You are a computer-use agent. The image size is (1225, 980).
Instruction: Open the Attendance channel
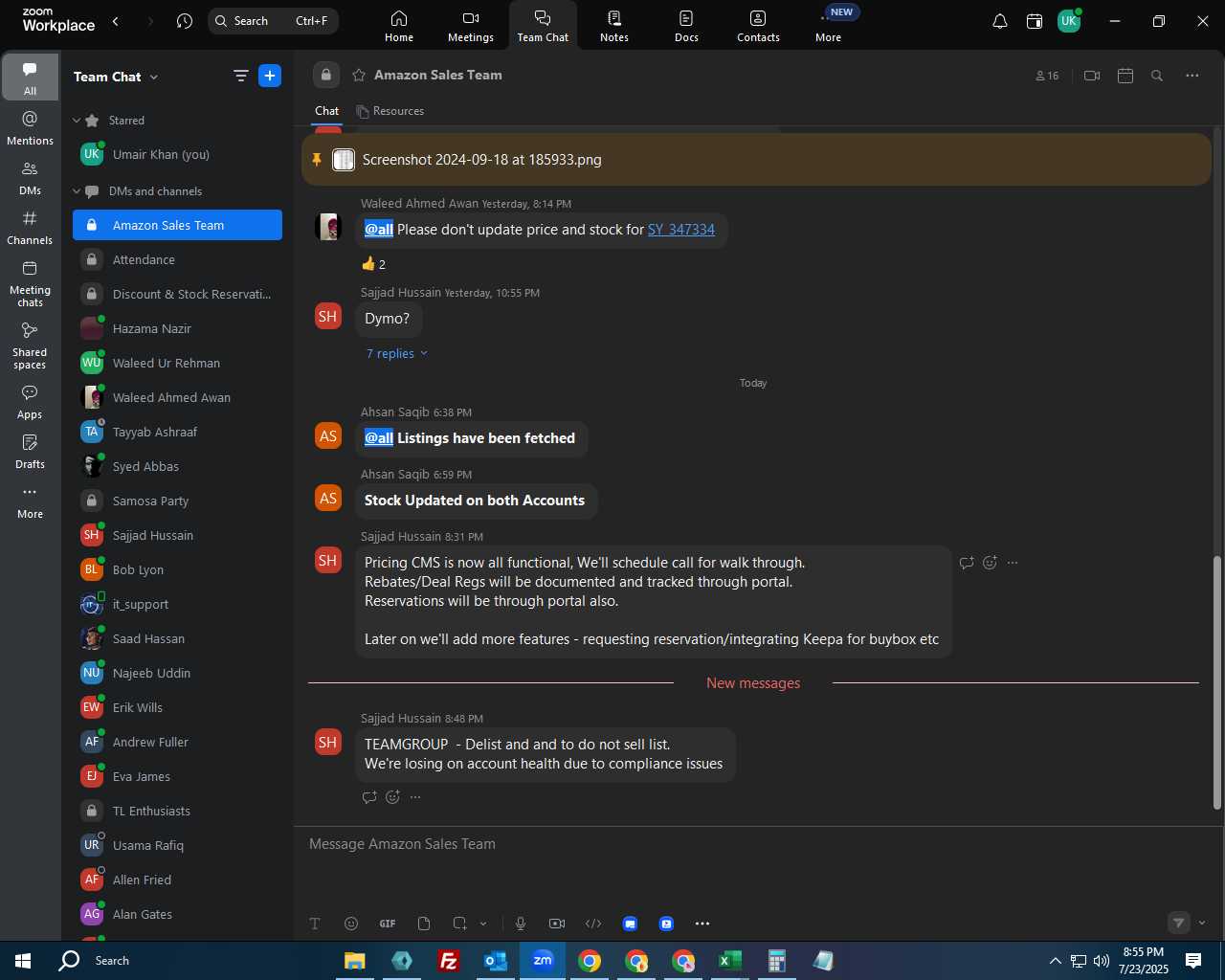(x=177, y=260)
